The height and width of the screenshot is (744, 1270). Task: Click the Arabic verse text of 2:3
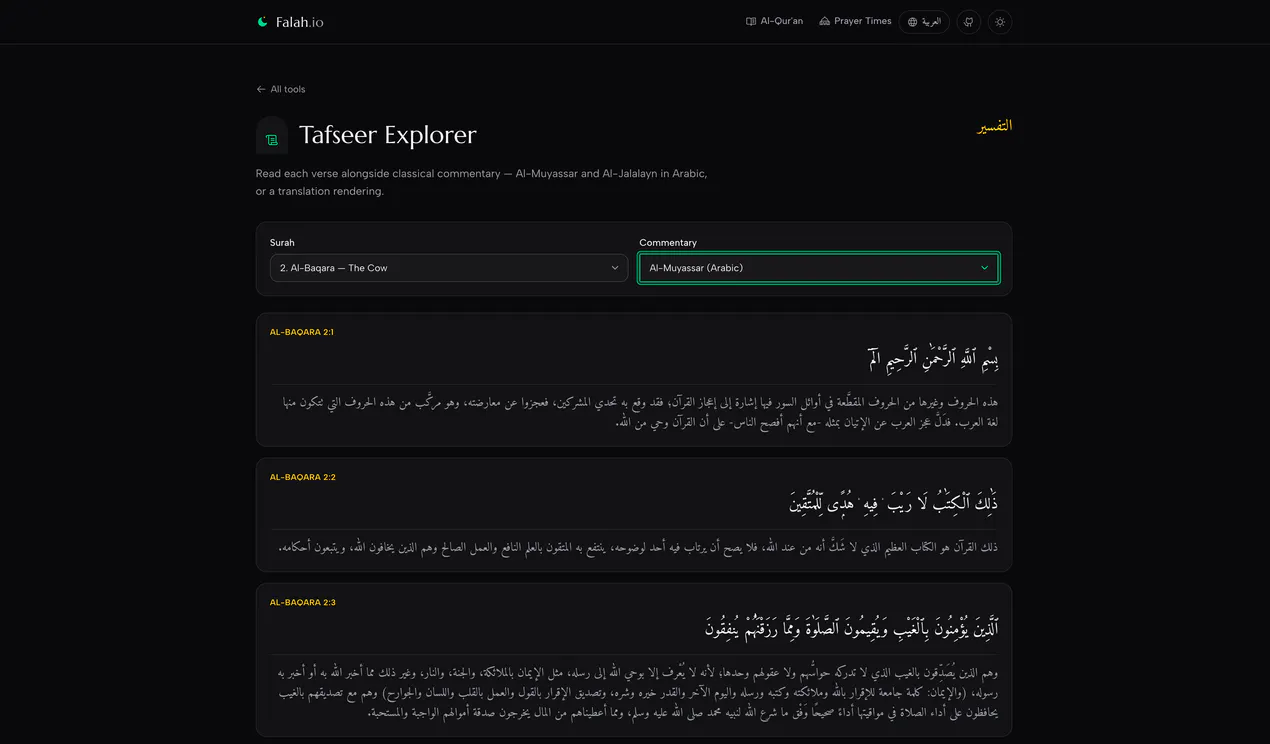852,627
